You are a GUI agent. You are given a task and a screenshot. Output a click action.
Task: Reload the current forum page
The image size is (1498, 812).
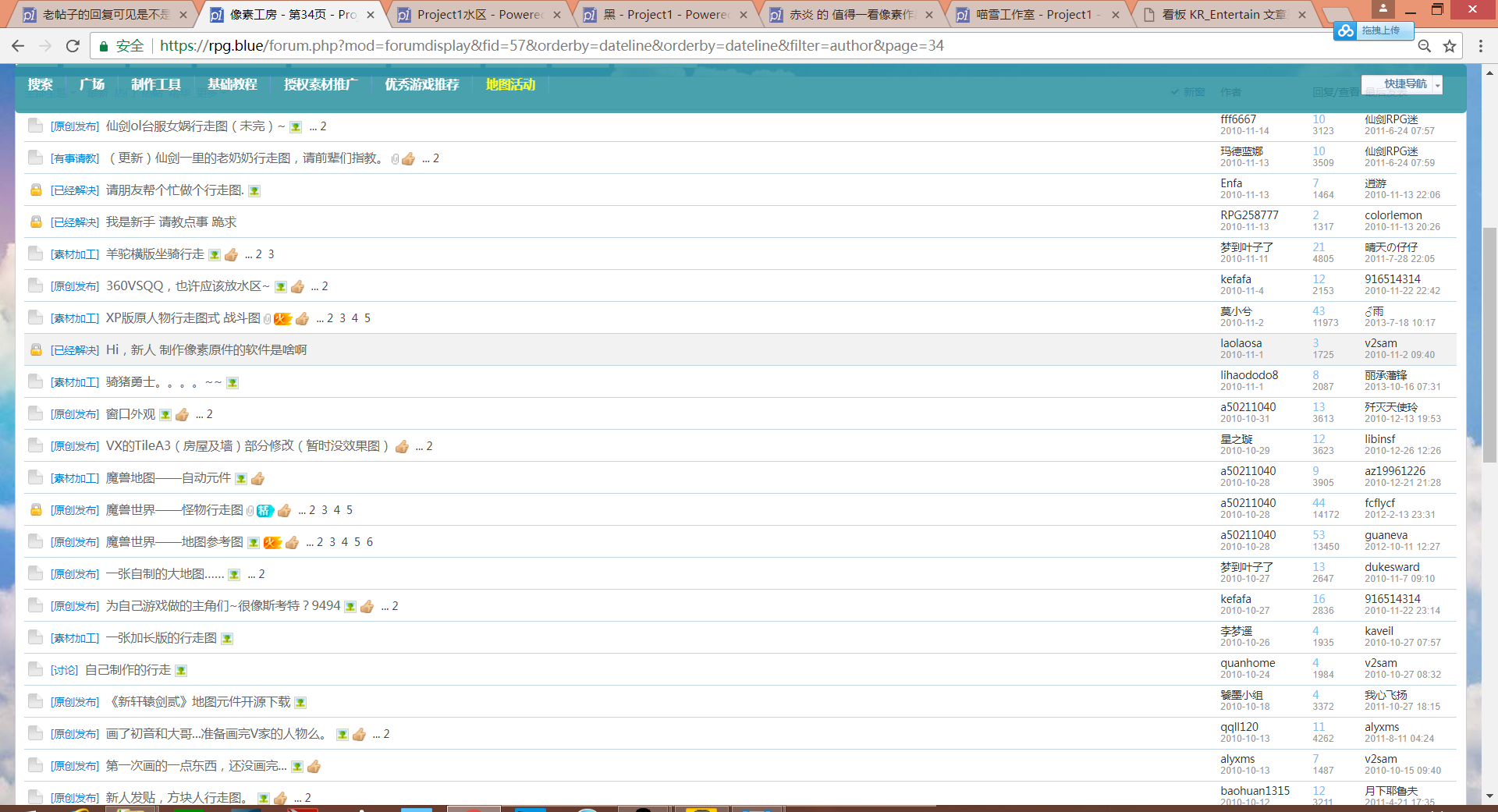point(73,46)
